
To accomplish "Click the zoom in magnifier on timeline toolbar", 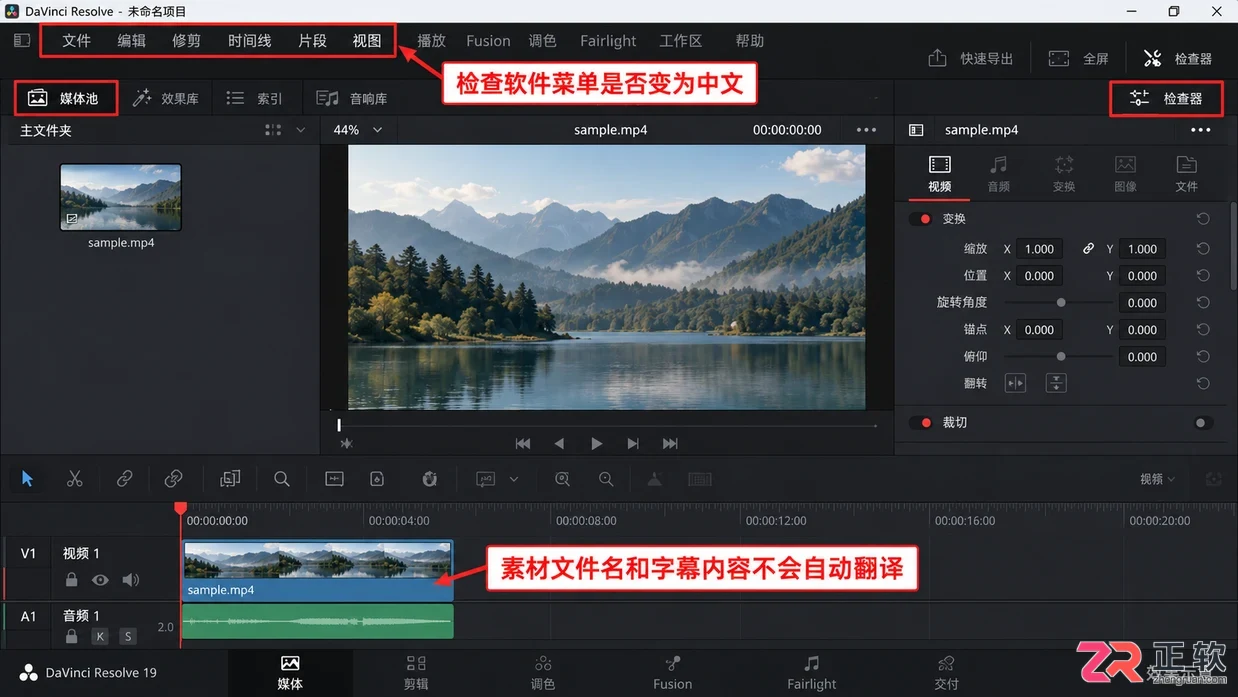I will pyautogui.click(x=563, y=479).
